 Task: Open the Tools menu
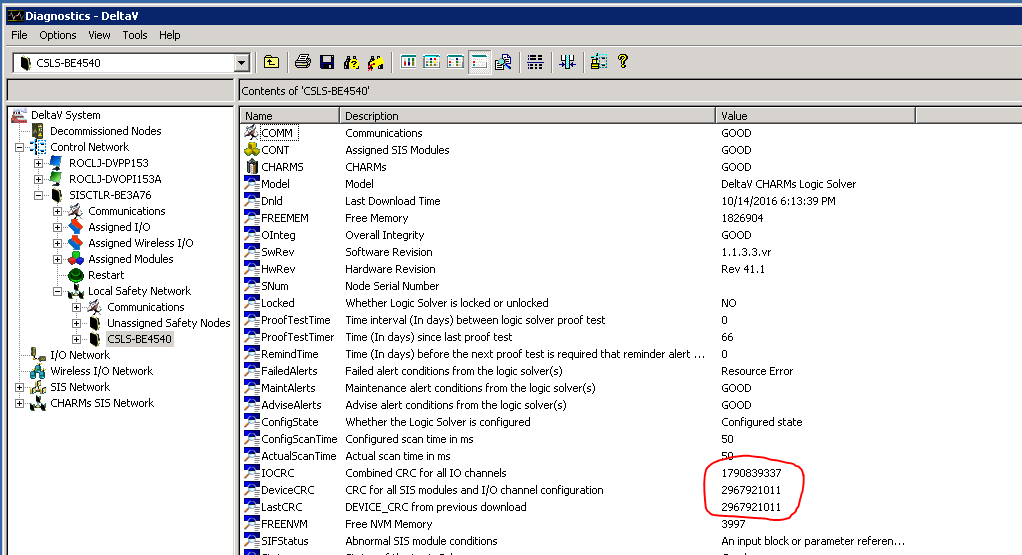coord(135,35)
